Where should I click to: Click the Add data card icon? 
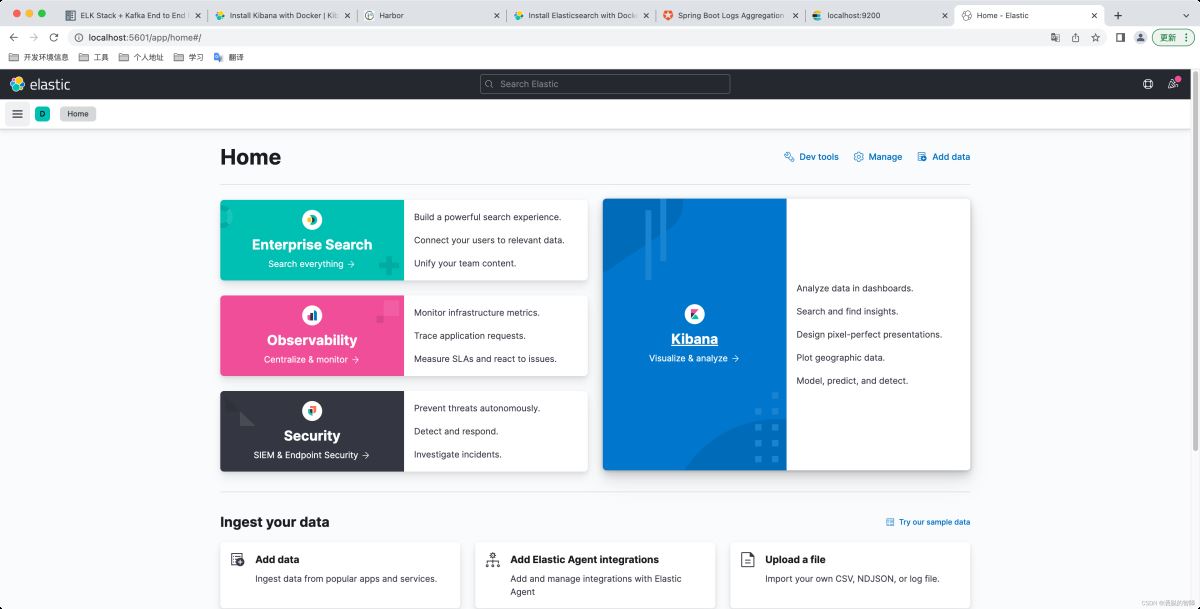(x=238, y=560)
